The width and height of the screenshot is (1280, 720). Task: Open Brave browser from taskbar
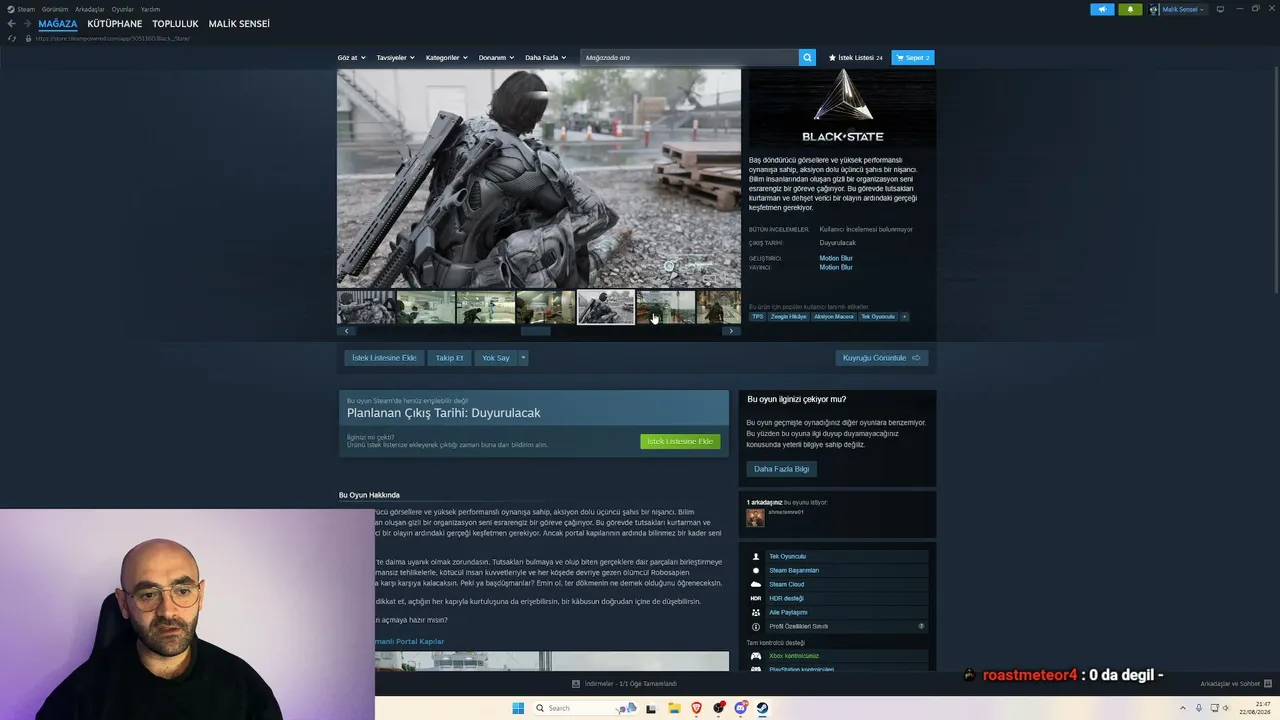tap(696, 708)
